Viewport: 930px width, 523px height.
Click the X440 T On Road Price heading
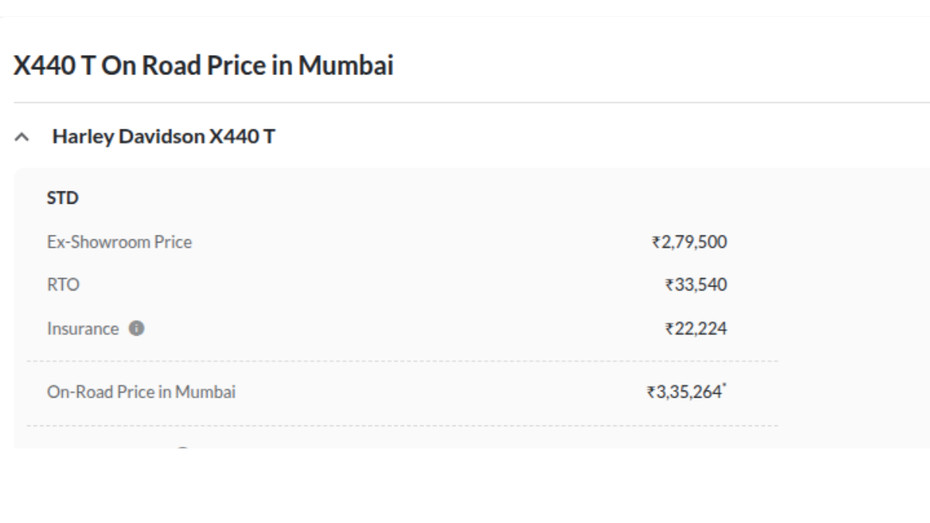tap(203, 66)
